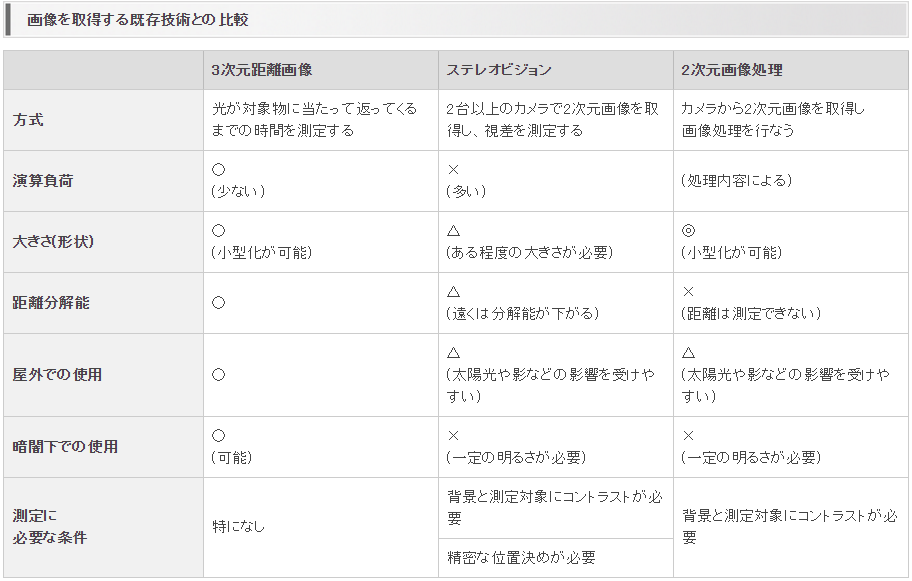Click the 演算負荷 row header
This screenshot has height=581, width=912.
point(43,181)
